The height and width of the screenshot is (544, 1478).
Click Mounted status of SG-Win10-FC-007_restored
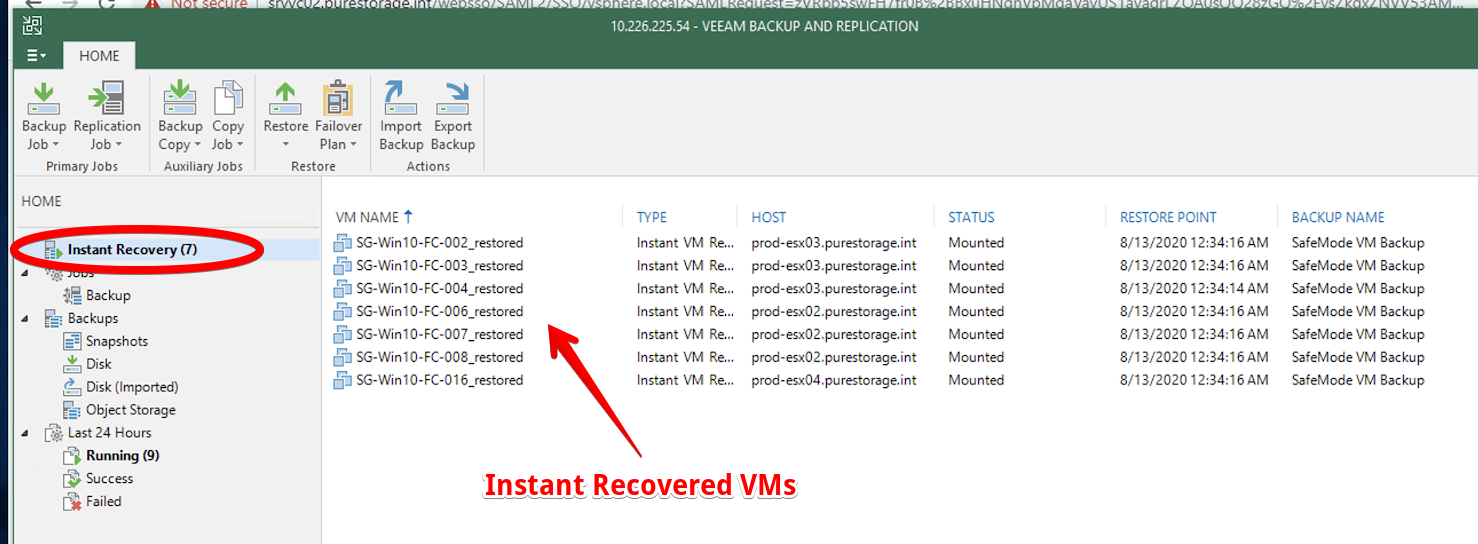(x=976, y=335)
